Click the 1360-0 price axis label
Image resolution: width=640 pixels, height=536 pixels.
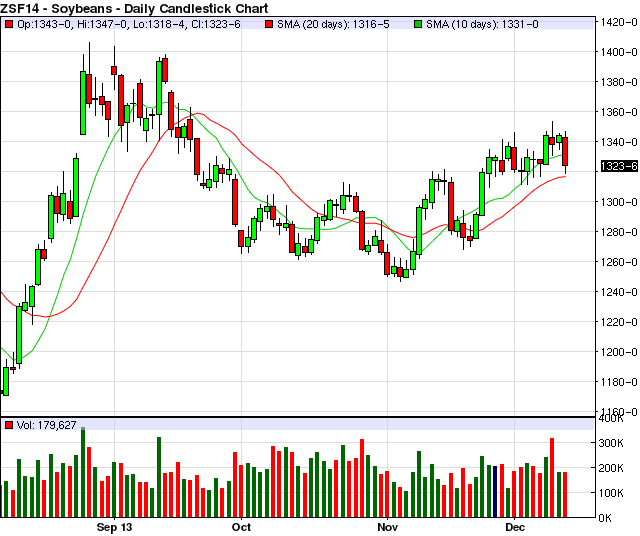click(619, 112)
